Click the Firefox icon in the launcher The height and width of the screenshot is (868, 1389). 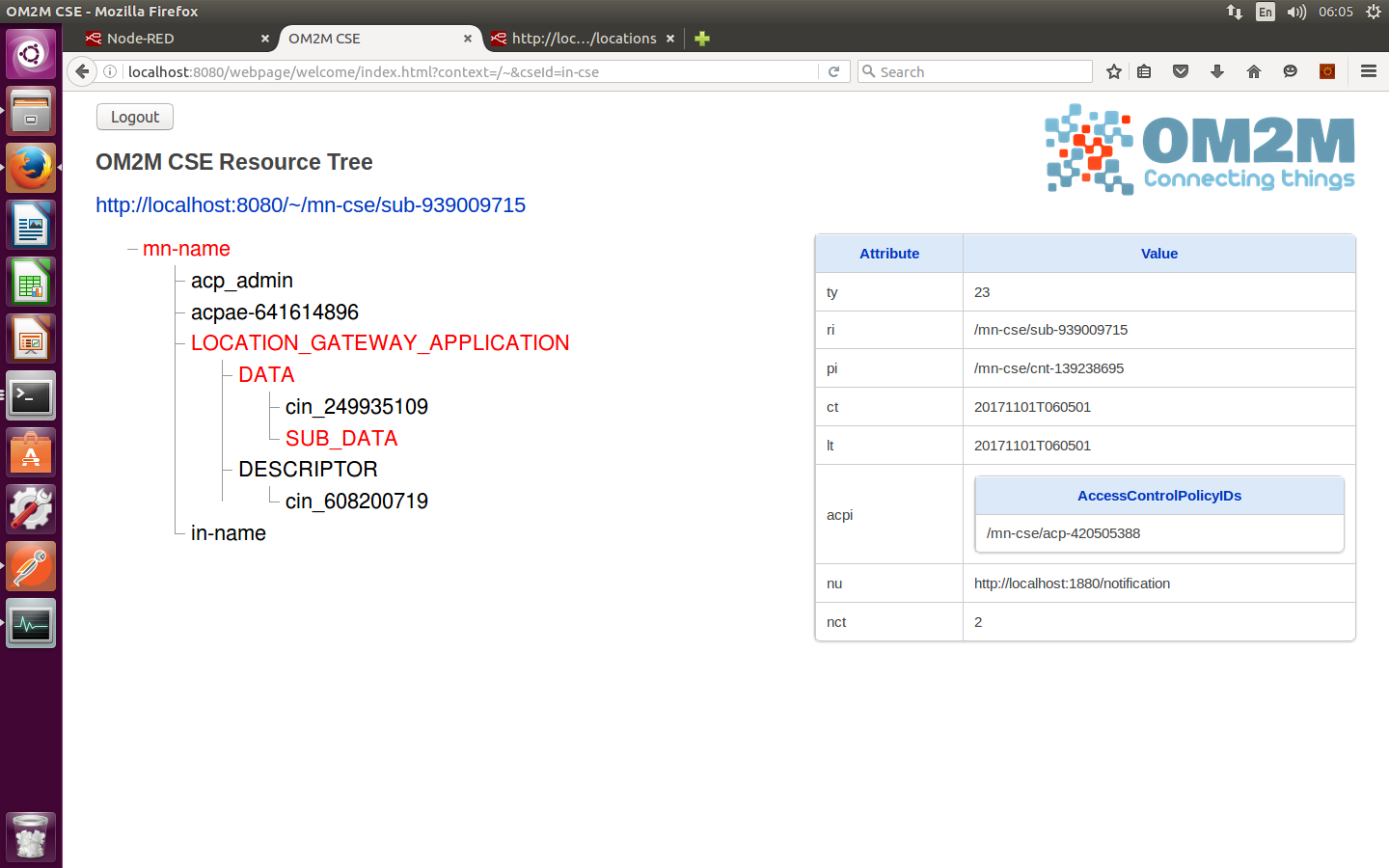(x=31, y=168)
